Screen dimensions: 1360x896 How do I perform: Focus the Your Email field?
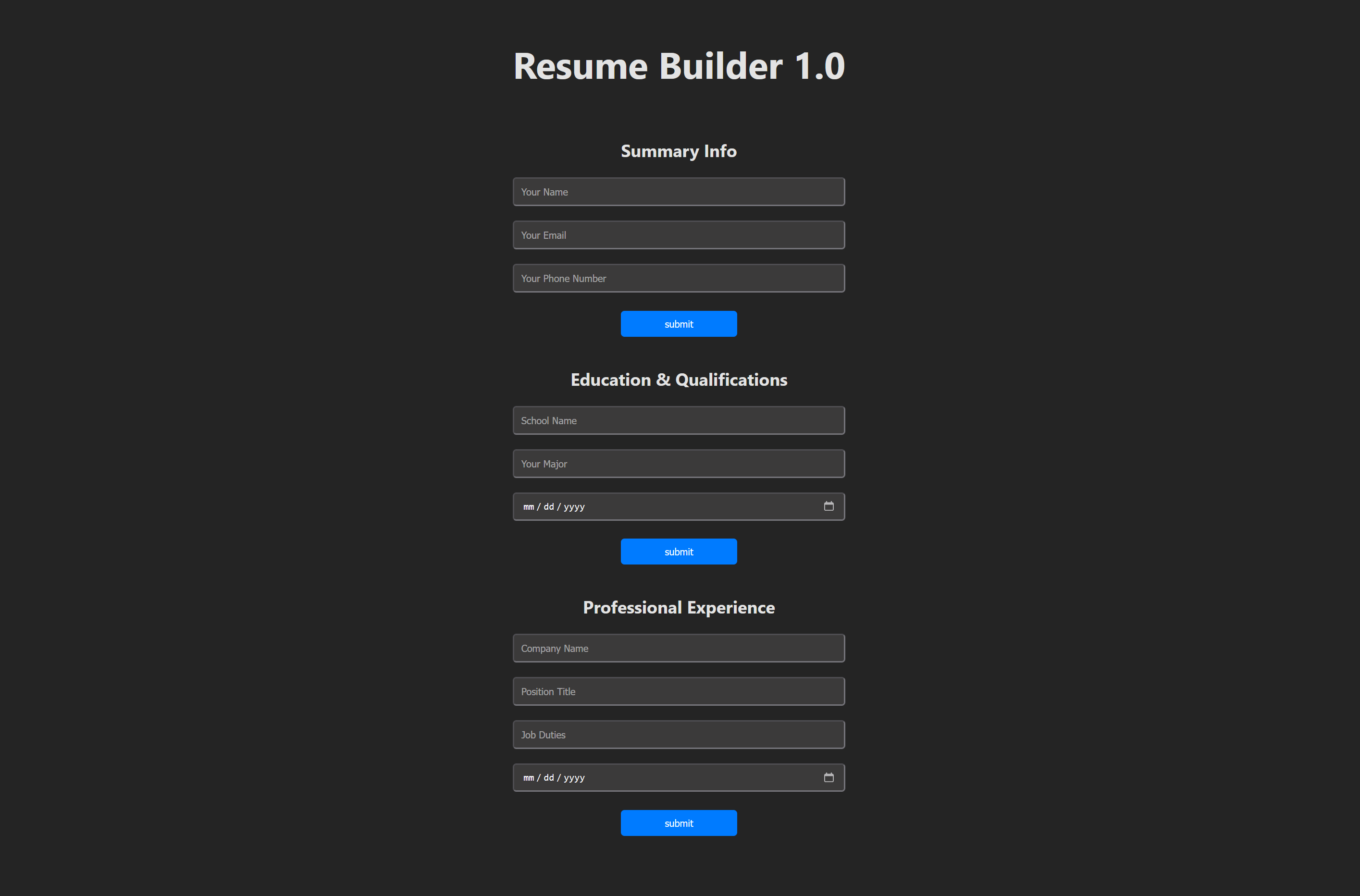pyautogui.click(x=679, y=235)
